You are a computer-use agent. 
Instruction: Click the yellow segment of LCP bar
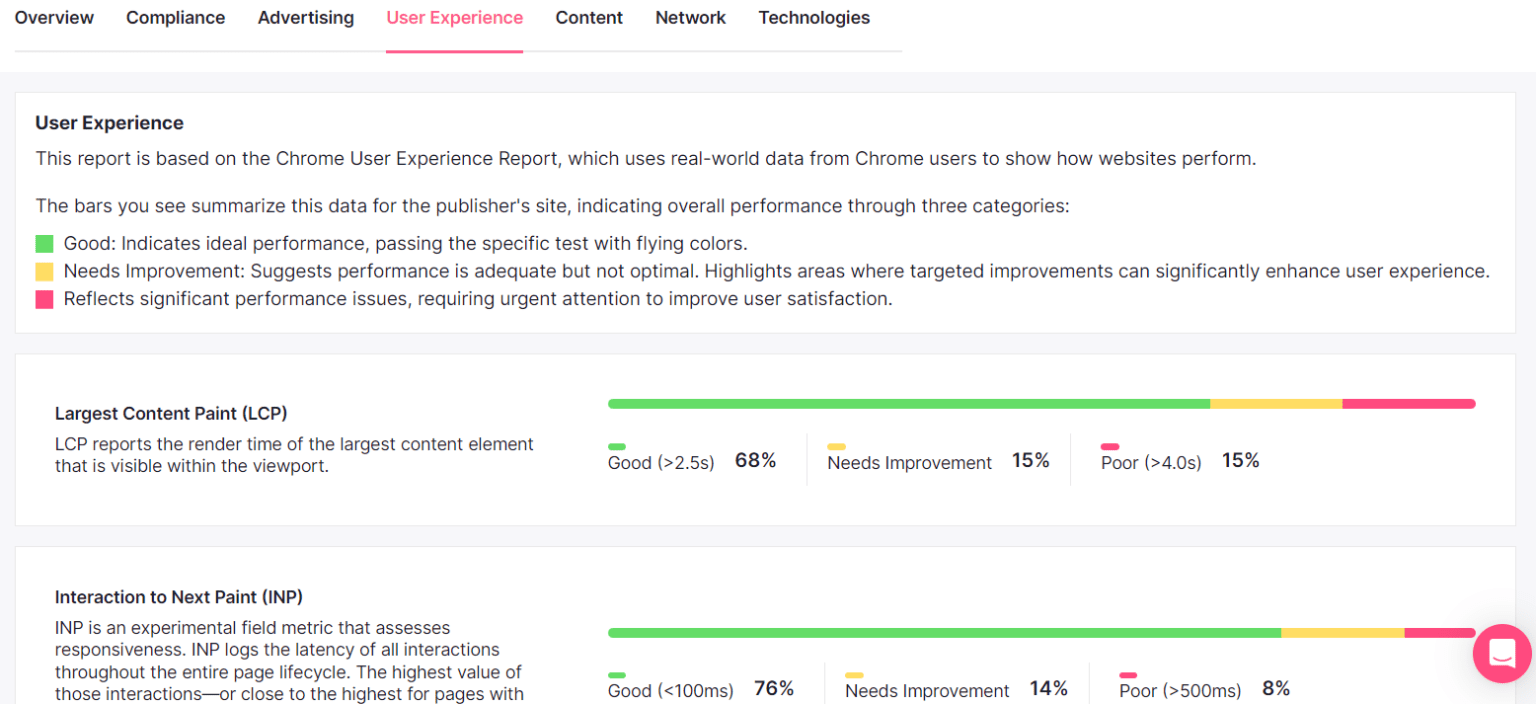coord(1276,404)
